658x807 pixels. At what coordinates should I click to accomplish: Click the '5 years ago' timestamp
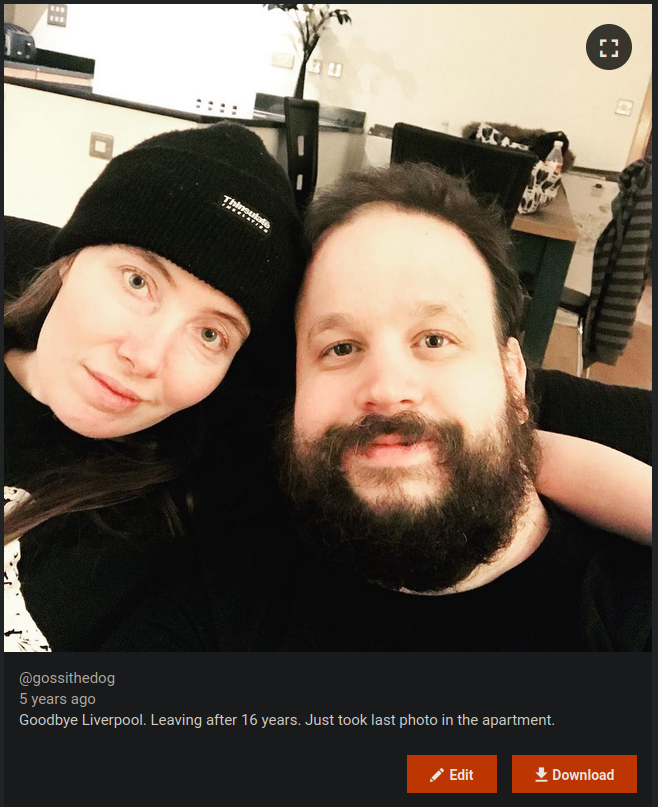(x=57, y=699)
